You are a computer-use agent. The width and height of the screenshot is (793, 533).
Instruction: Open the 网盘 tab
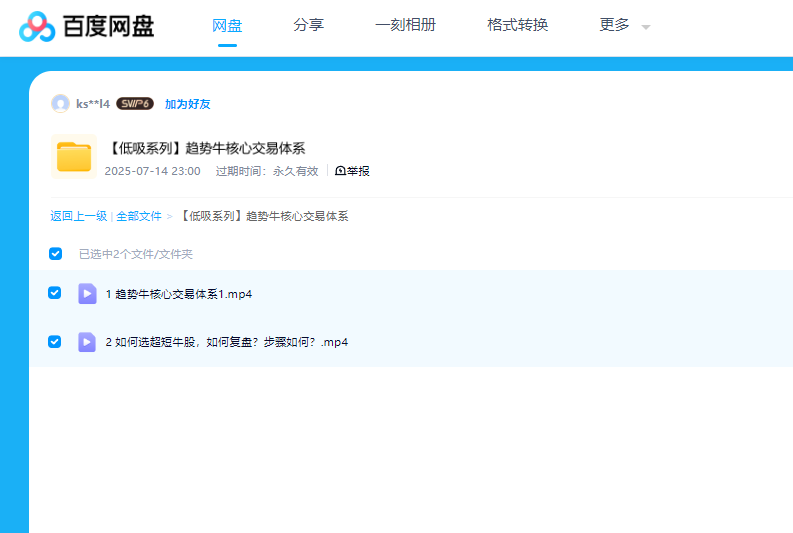coord(227,25)
